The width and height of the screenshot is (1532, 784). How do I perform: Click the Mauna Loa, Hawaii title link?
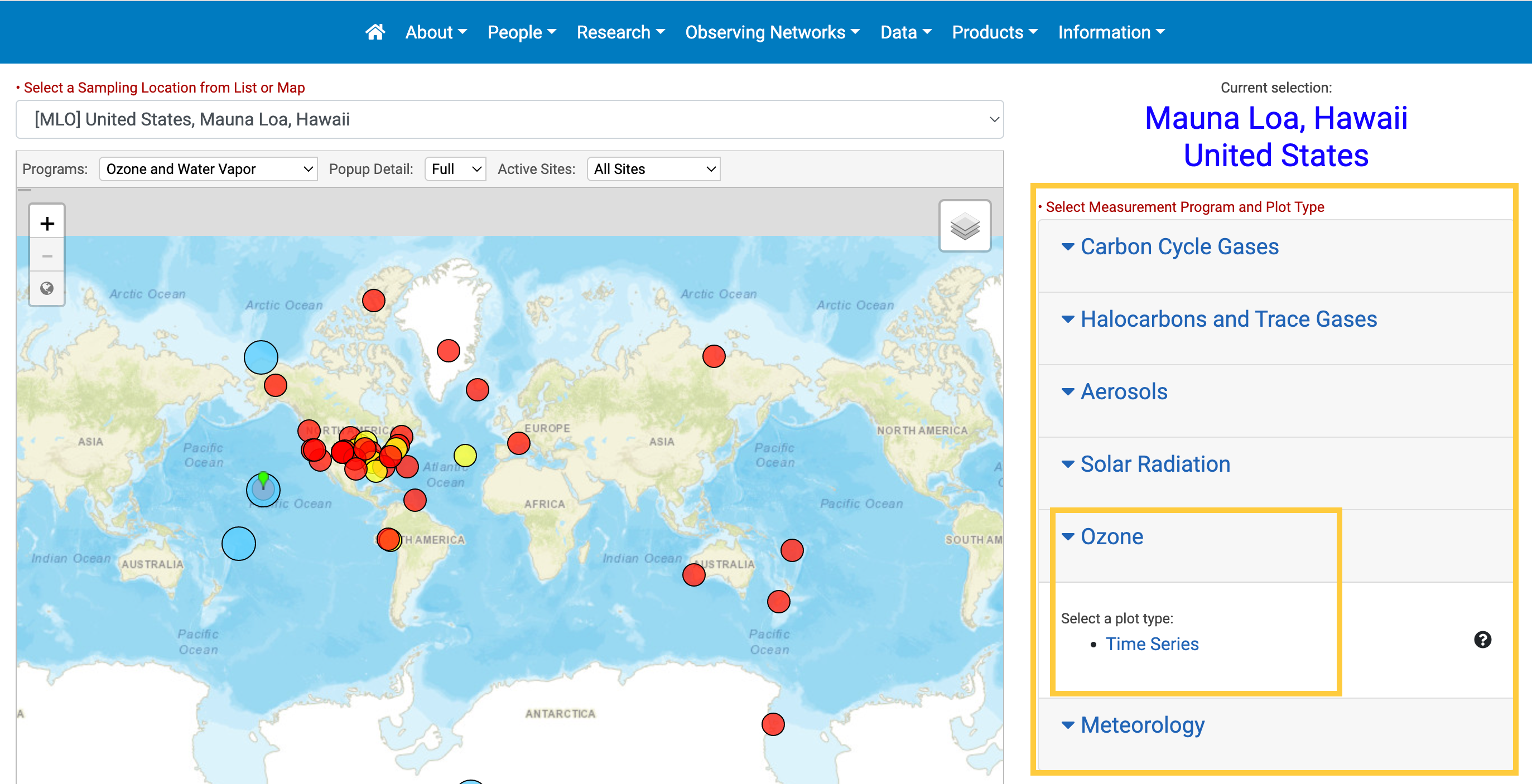pos(1276,118)
